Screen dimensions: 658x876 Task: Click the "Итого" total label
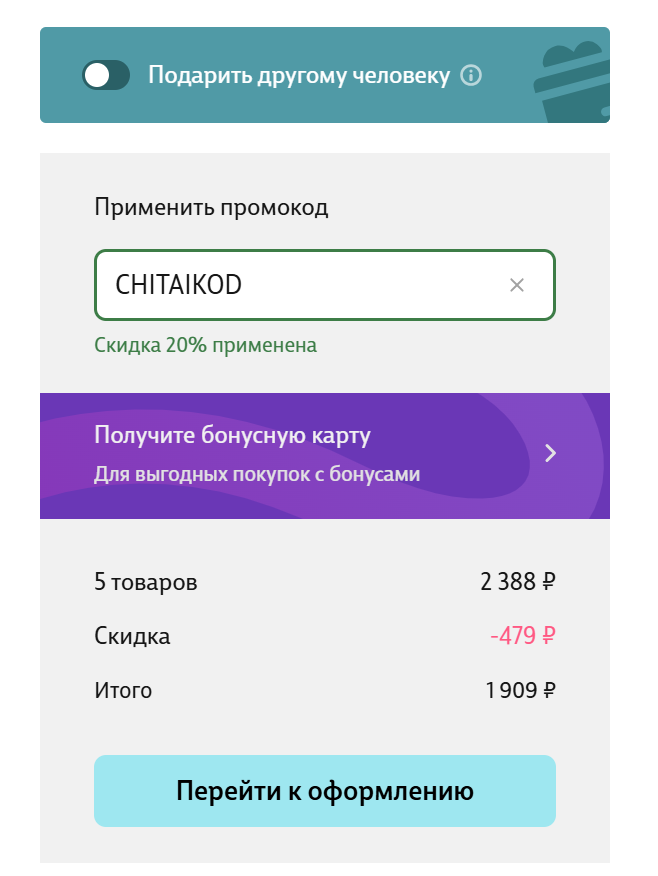click(x=123, y=690)
